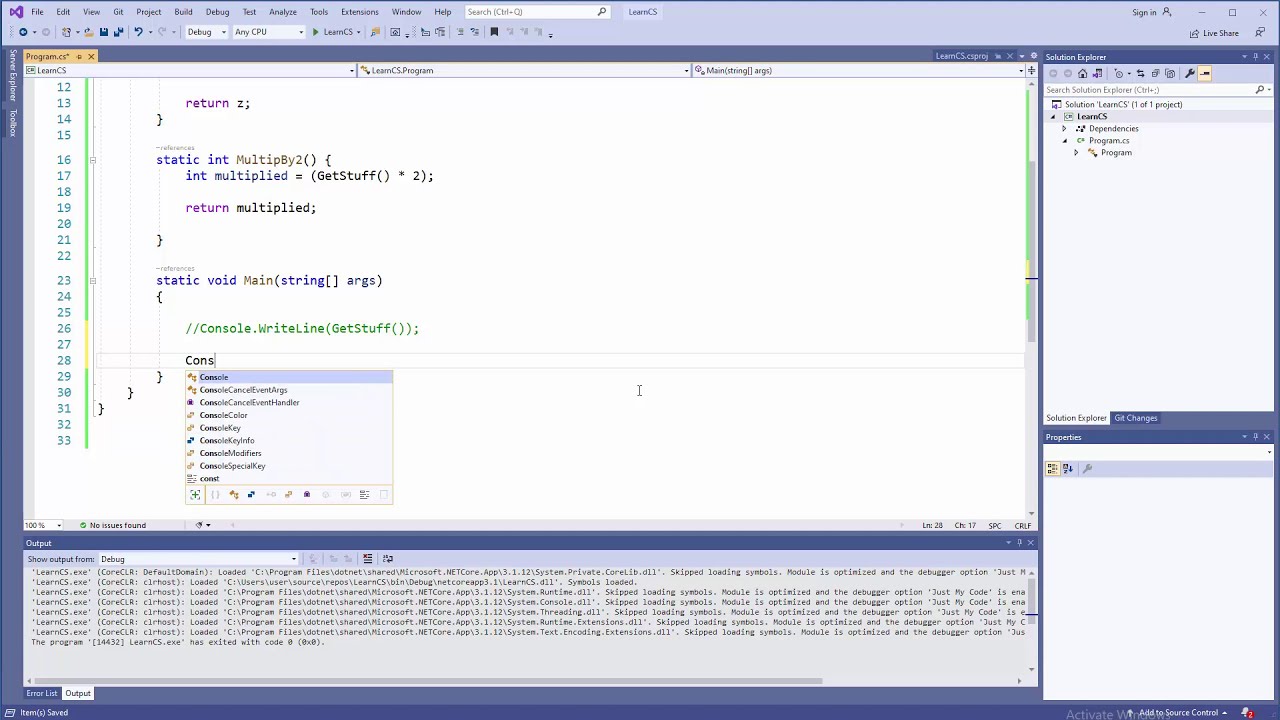This screenshot has height=720, width=1280.
Task: Open the Build menu
Action: tap(183, 12)
